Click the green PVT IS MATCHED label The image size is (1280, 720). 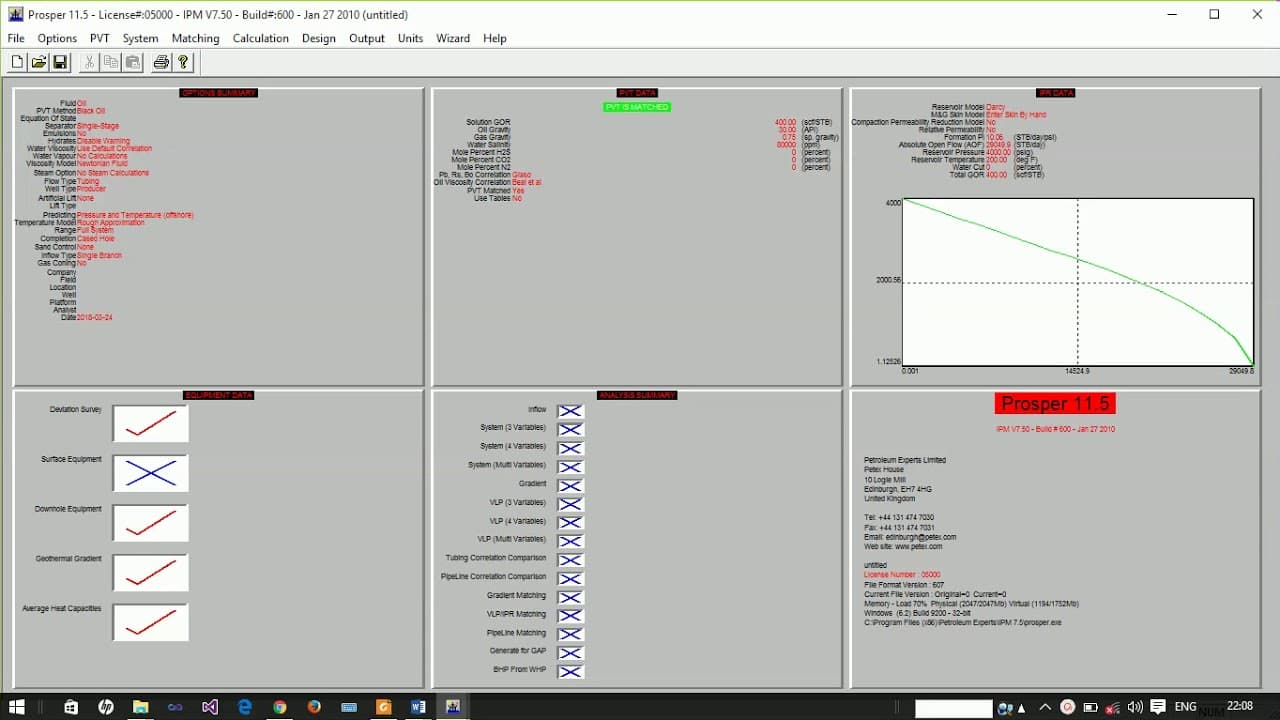(637, 107)
